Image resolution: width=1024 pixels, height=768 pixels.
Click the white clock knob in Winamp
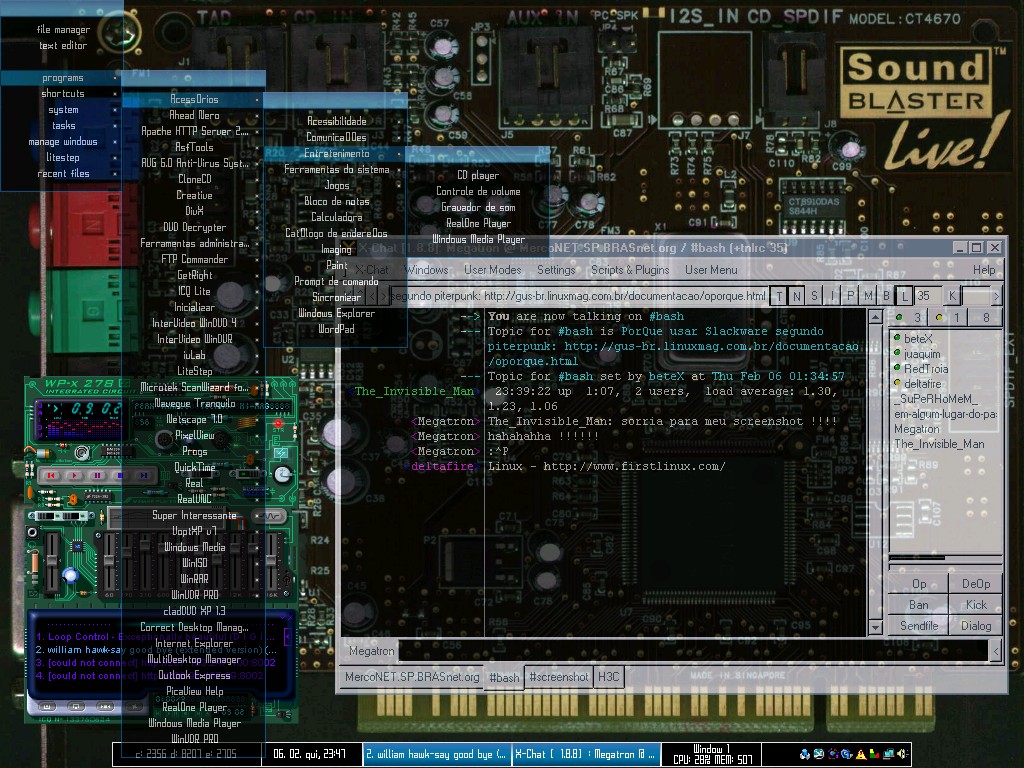click(x=281, y=475)
